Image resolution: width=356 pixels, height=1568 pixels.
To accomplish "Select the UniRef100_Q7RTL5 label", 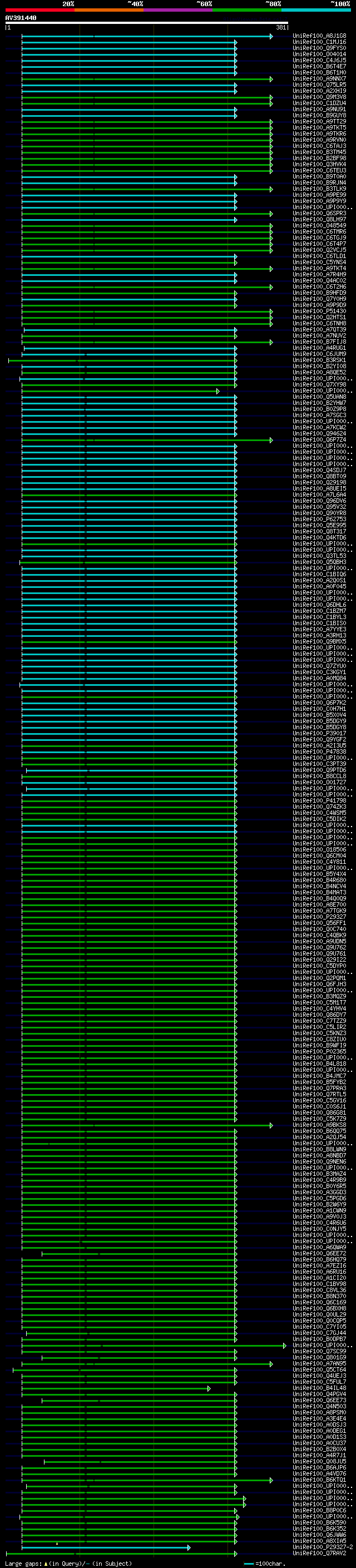I will [319, 1095].
